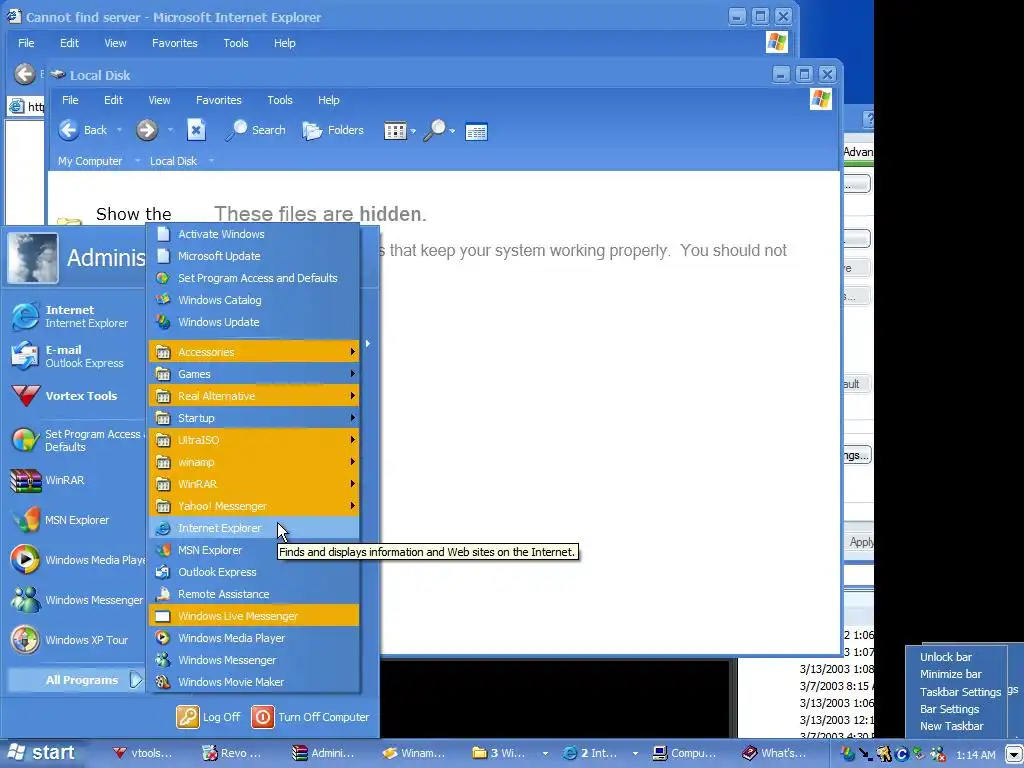The width and height of the screenshot is (1024, 768).
Task: Choose Minimize bar in taskbar popup
Action: coord(951,674)
